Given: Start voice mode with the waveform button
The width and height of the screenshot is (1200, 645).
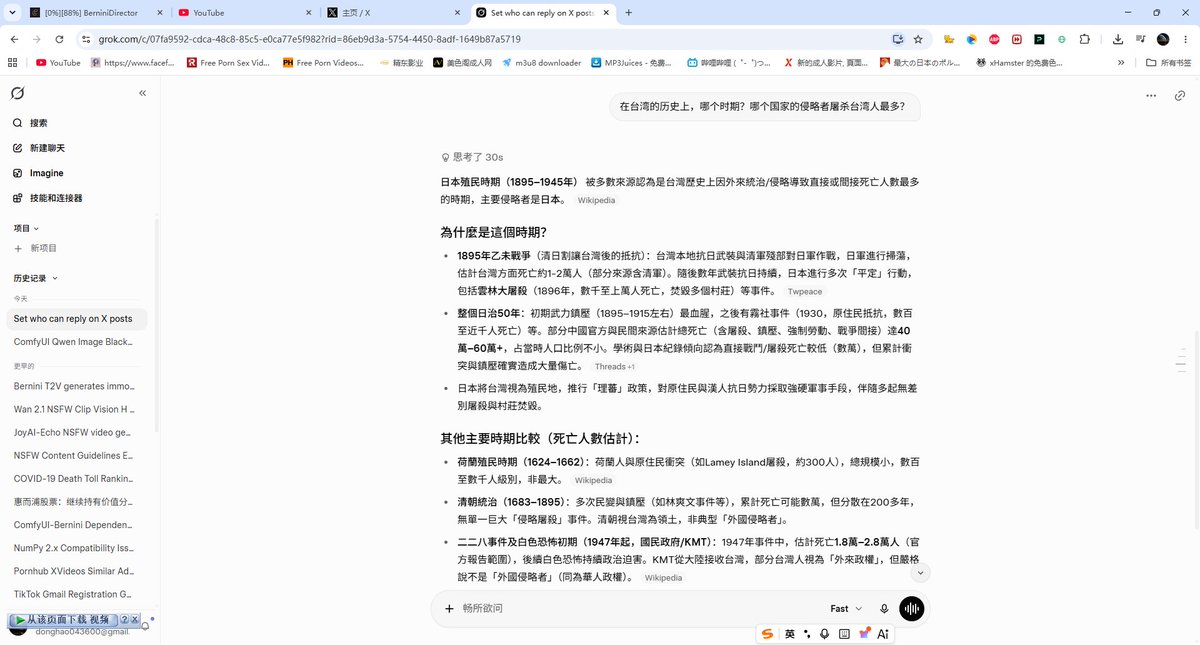Looking at the screenshot, I should (x=912, y=608).
